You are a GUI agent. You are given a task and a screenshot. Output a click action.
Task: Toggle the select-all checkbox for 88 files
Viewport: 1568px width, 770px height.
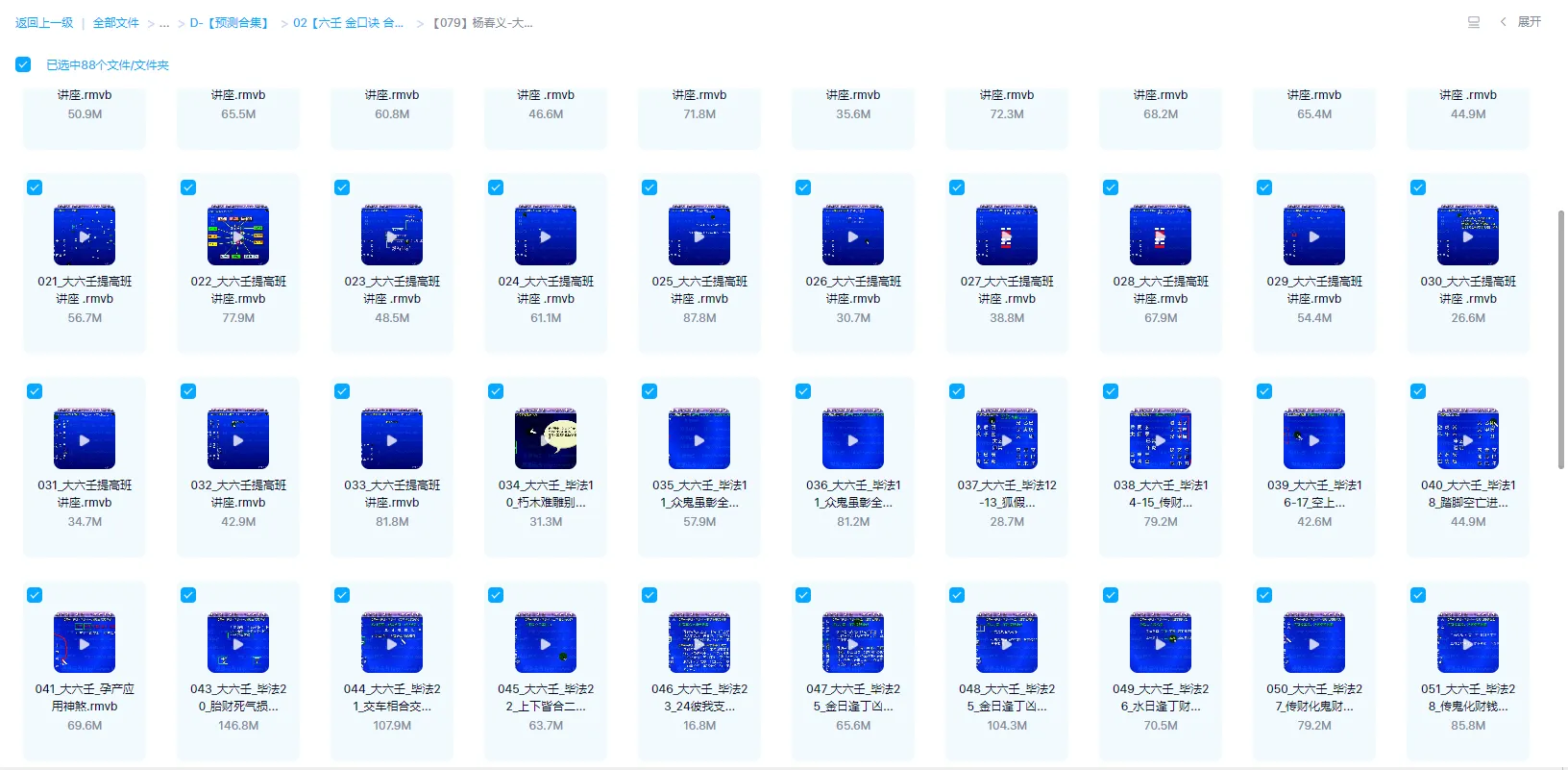pos(23,64)
